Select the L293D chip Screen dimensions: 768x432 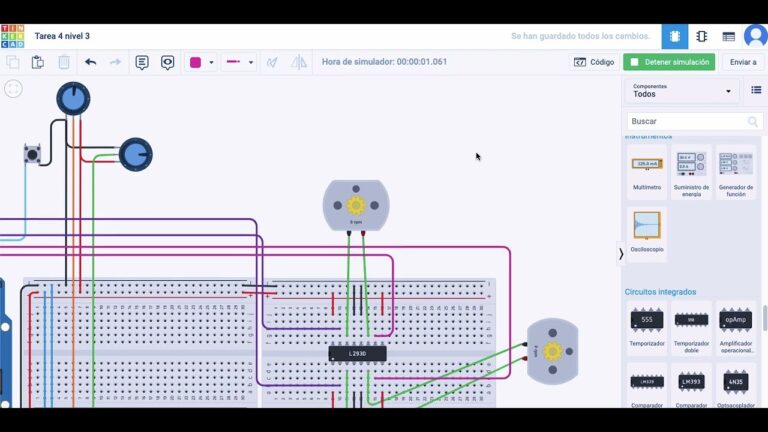pos(358,354)
